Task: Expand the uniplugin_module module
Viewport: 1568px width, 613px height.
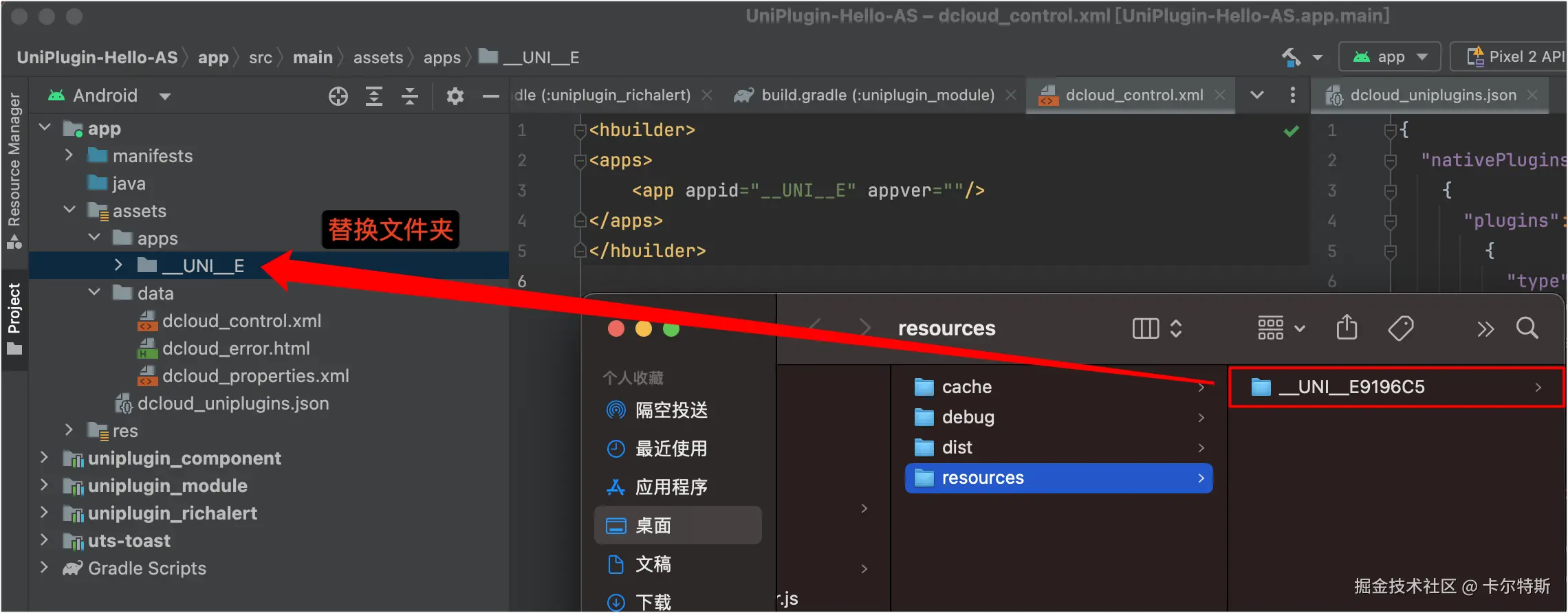Action: click(44, 485)
